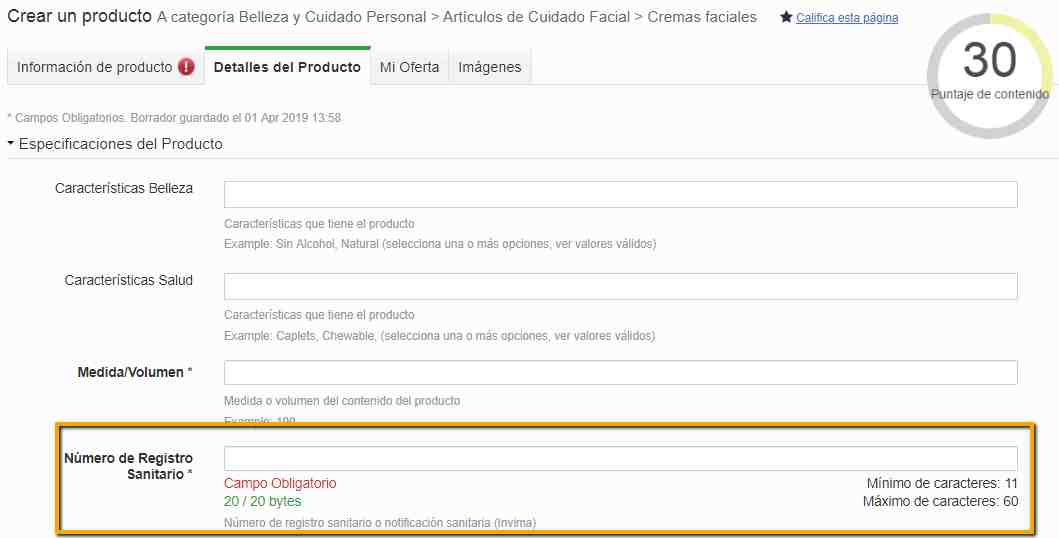Select the Detalles del Producto tab

click(287, 67)
